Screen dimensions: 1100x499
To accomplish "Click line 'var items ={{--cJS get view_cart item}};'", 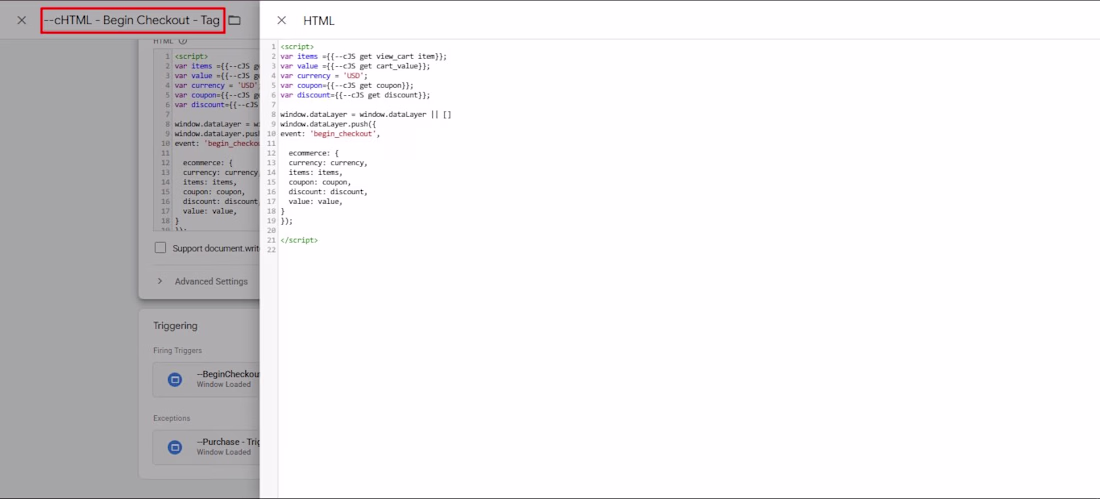I will pyautogui.click(x=363, y=56).
